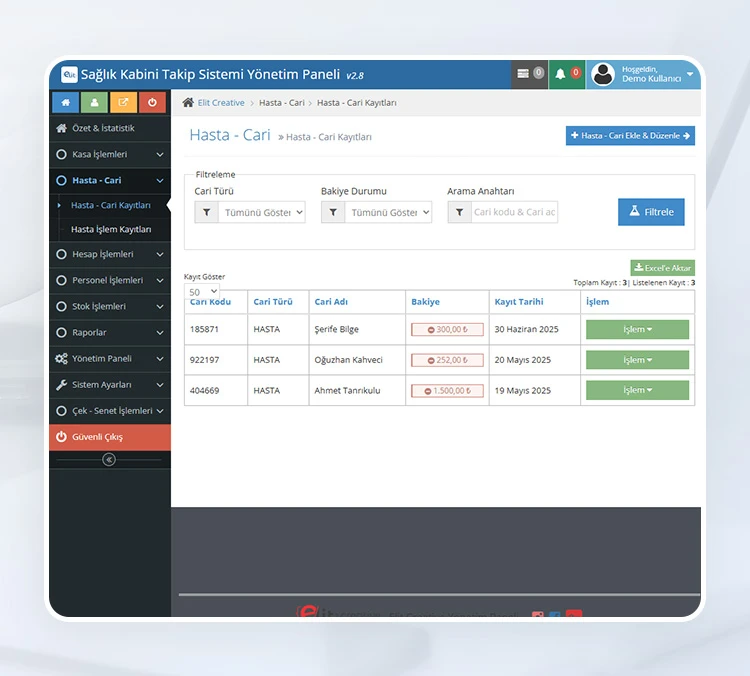Click Hasta - Cari Ekle & Düzenle button
The image size is (750, 676).
point(630,136)
